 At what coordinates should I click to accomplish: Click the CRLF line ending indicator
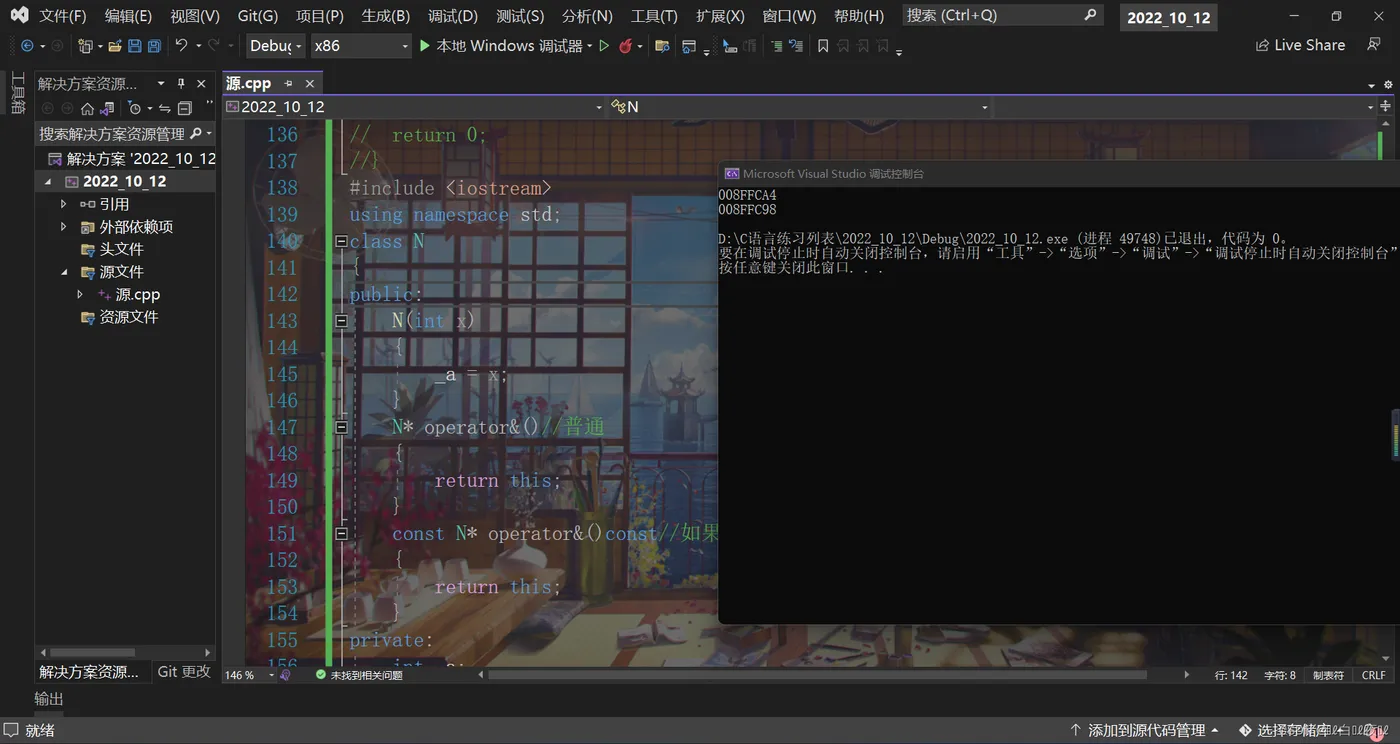click(1374, 675)
